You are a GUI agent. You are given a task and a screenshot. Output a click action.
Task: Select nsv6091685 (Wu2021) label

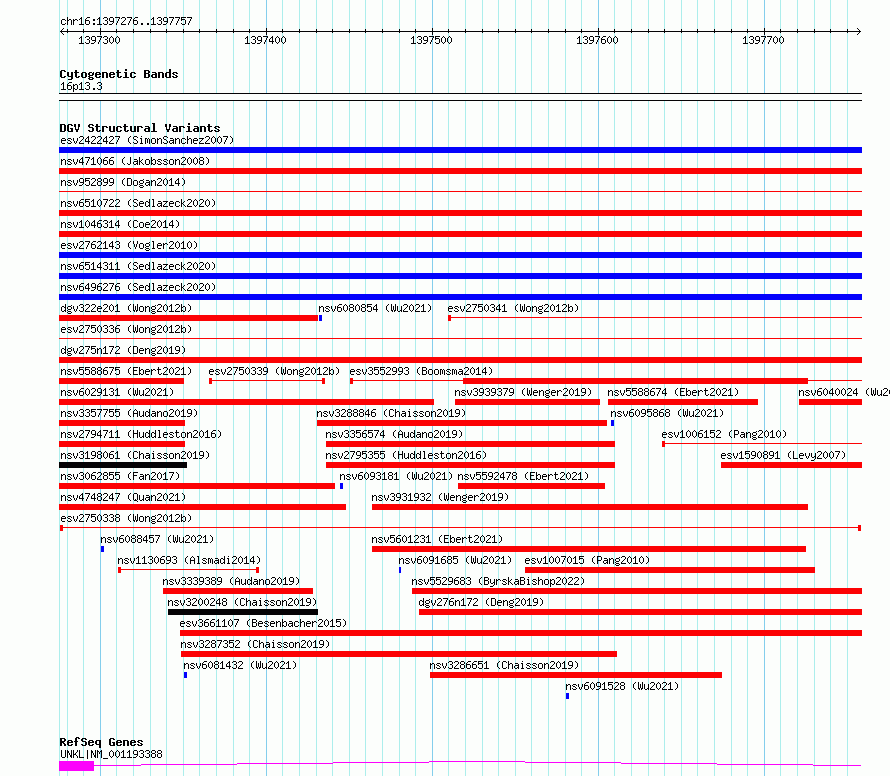pos(455,560)
